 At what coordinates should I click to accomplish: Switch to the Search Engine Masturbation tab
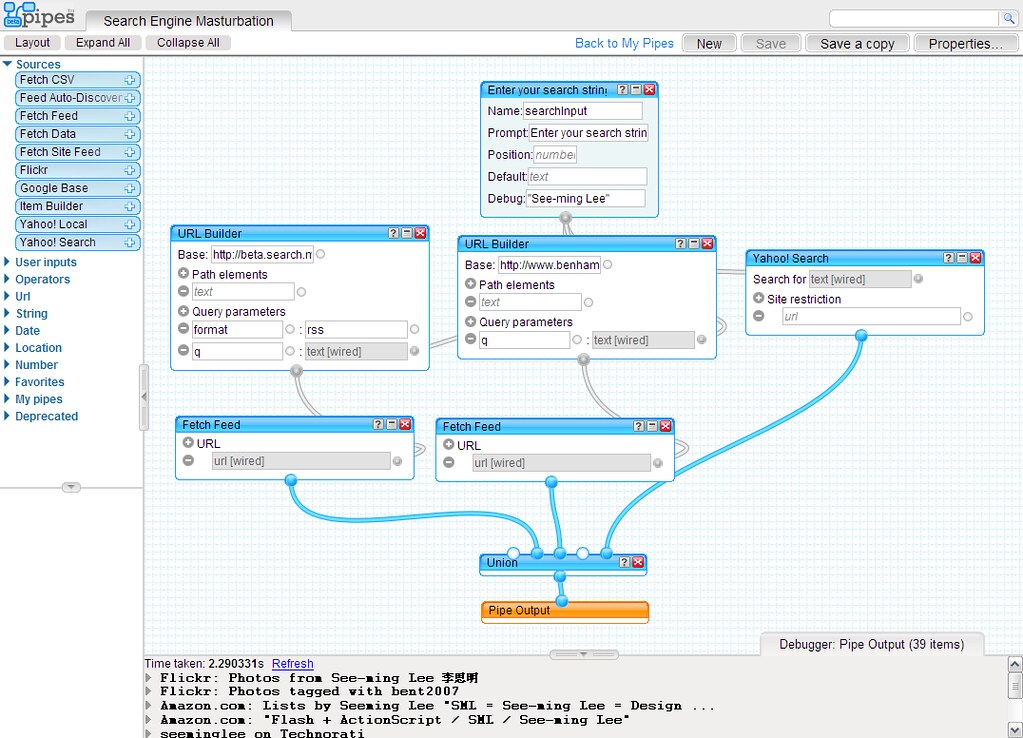(x=187, y=20)
